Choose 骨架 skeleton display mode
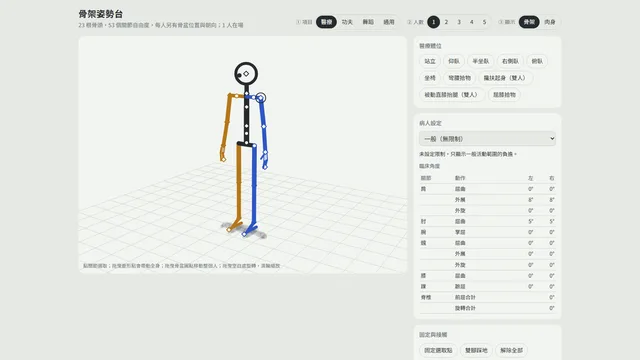The width and height of the screenshot is (640, 360). click(x=529, y=22)
